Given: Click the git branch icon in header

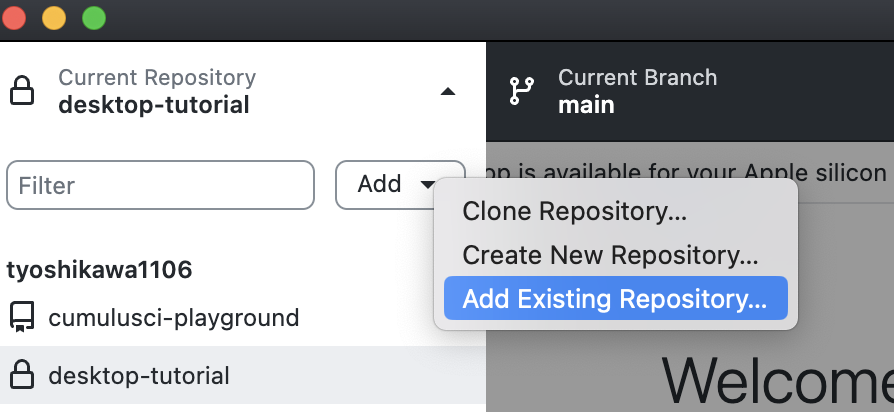Looking at the screenshot, I should (x=522, y=91).
